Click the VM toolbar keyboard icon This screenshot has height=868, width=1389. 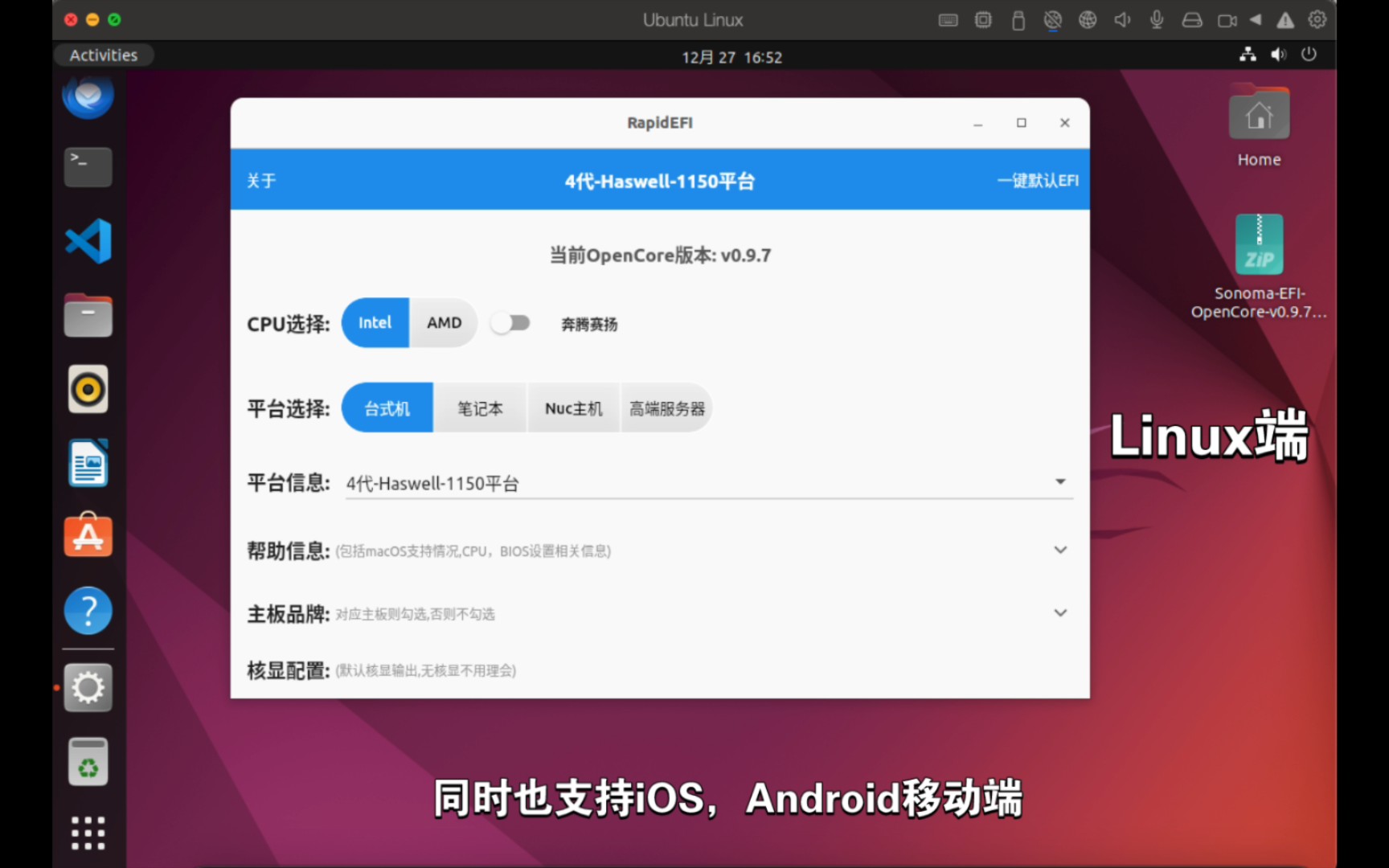click(949, 20)
